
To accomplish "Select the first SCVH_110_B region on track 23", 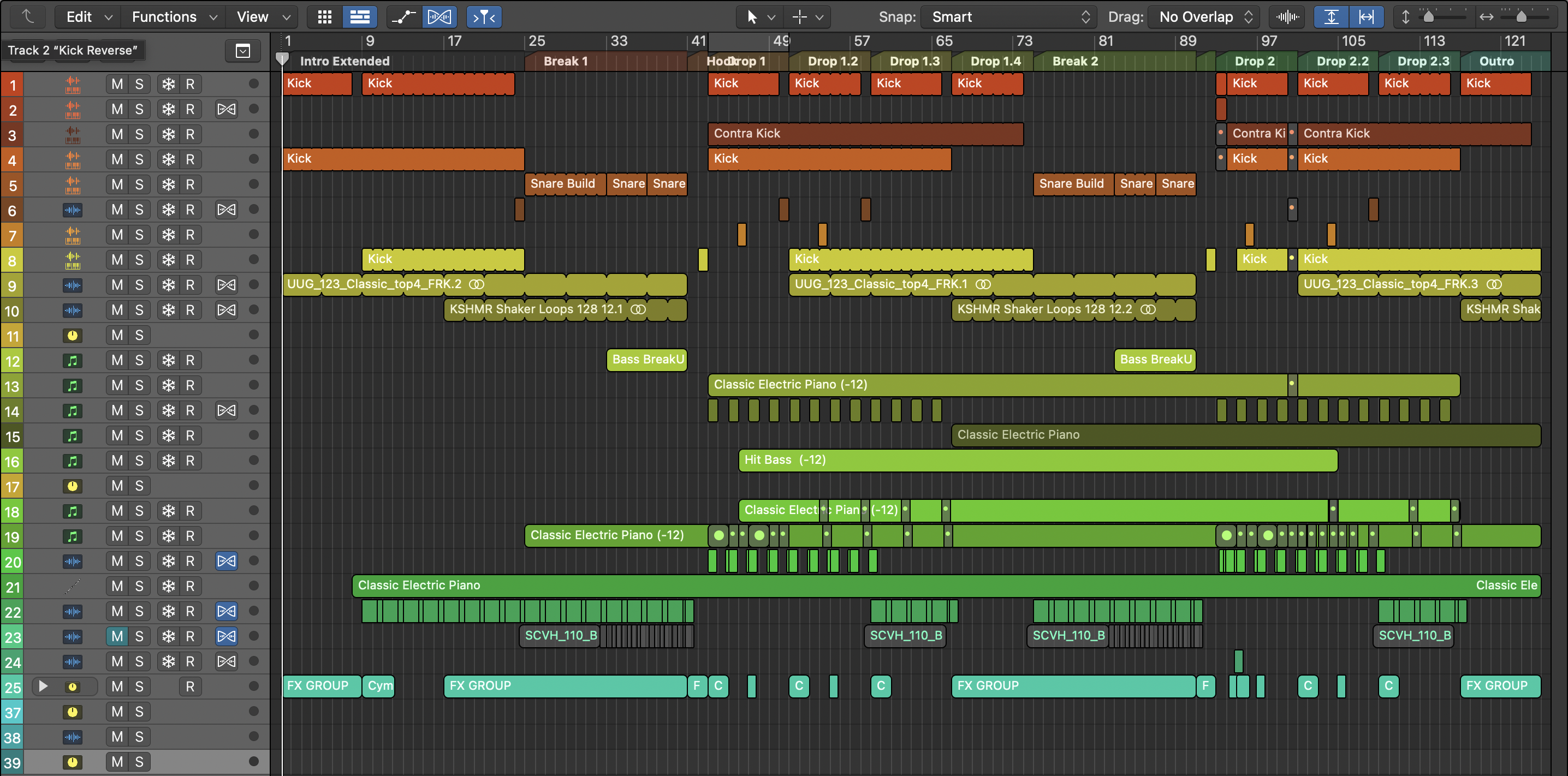I will point(560,636).
